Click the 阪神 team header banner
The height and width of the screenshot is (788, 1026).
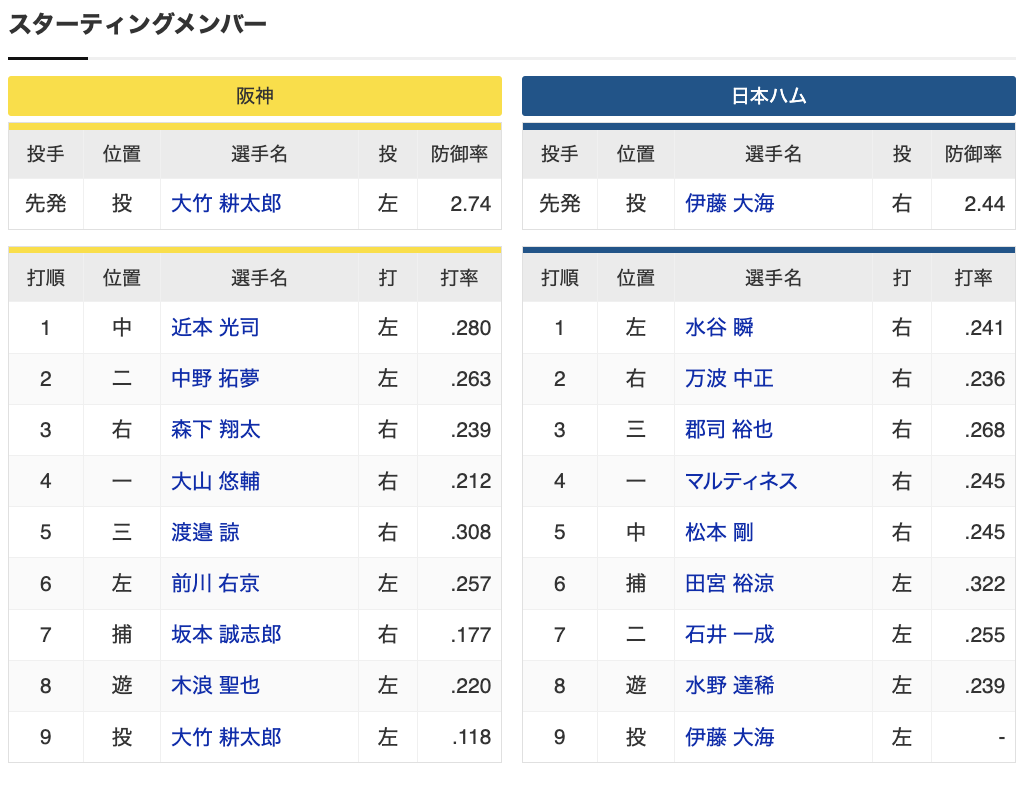254,96
